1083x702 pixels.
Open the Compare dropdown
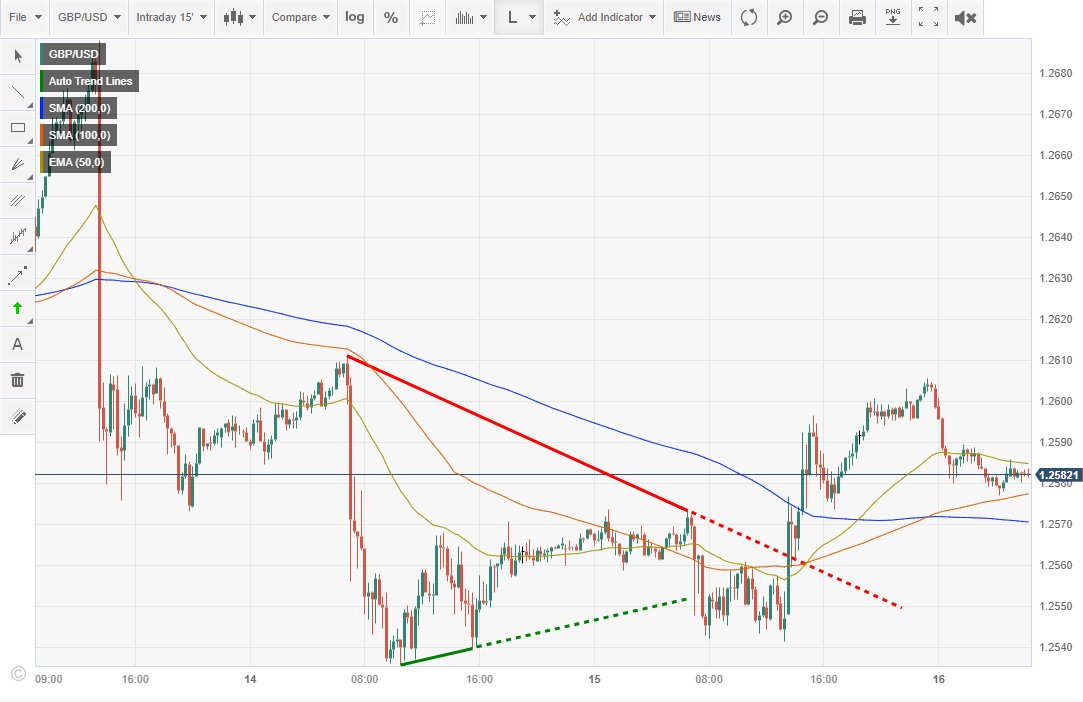click(x=300, y=17)
